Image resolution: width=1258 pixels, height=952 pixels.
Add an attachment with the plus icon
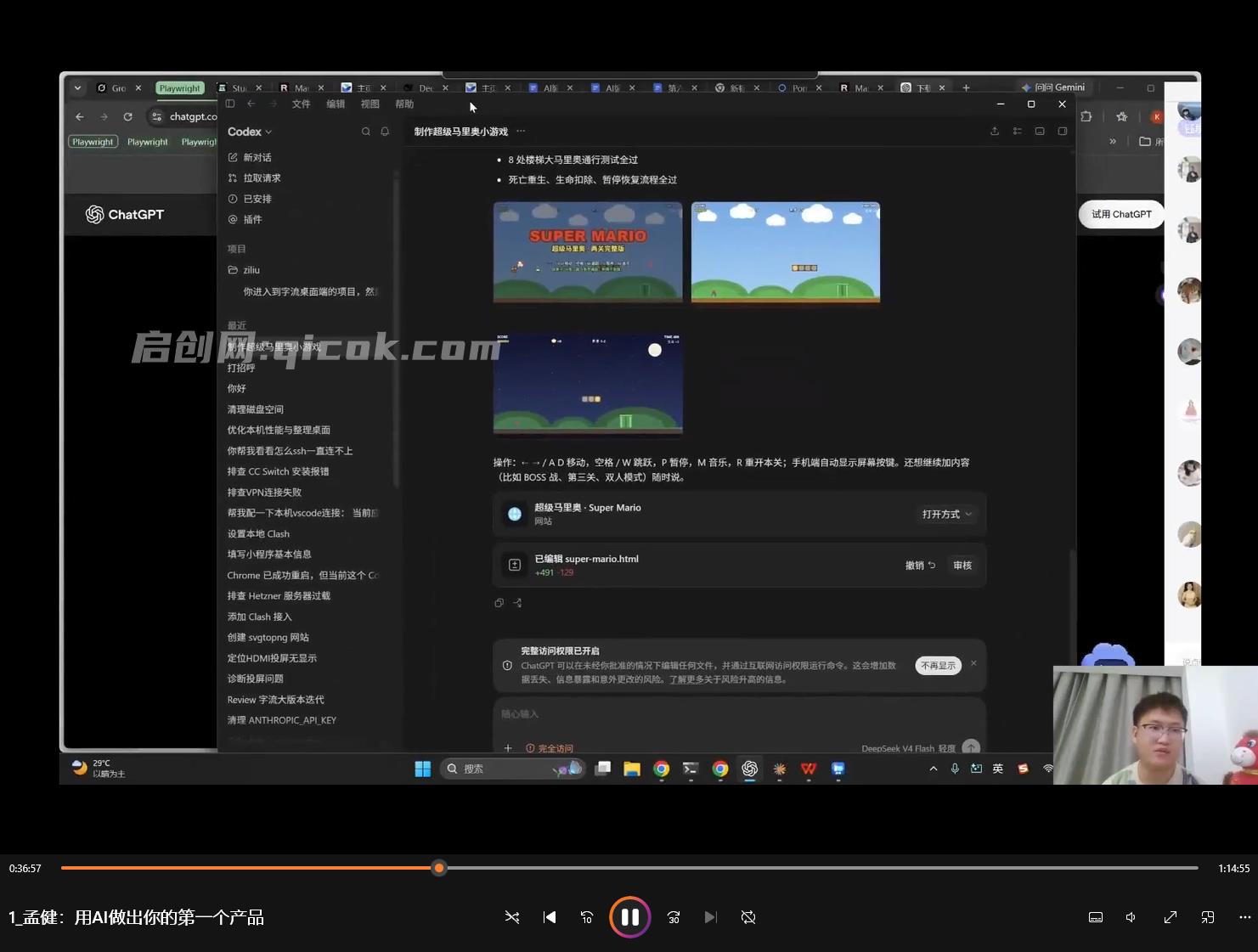[508, 748]
